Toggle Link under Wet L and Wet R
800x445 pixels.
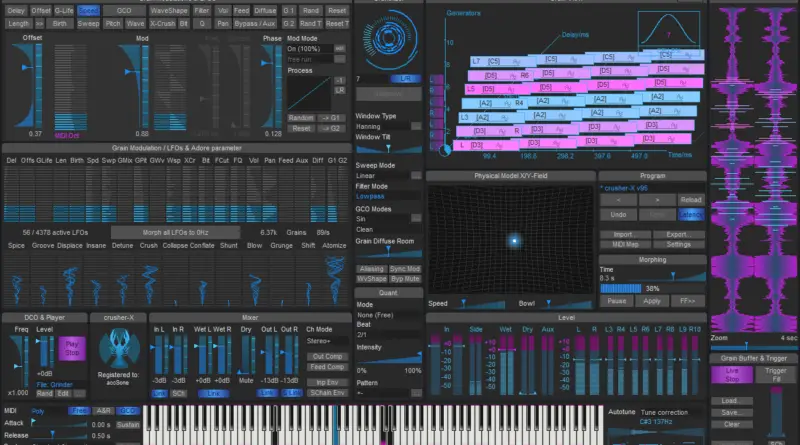coord(213,393)
